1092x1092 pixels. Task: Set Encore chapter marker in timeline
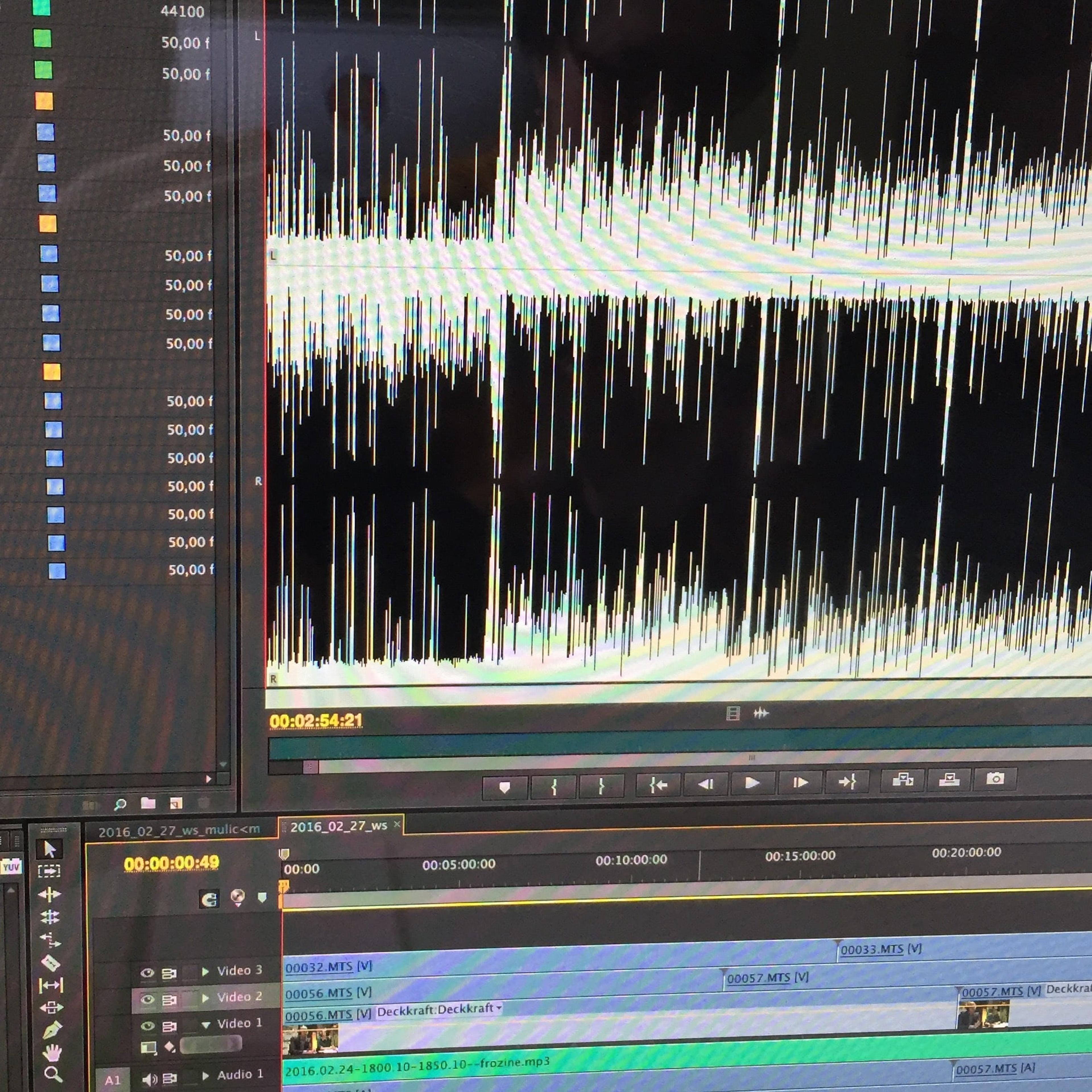pyautogui.click(x=238, y=897)
